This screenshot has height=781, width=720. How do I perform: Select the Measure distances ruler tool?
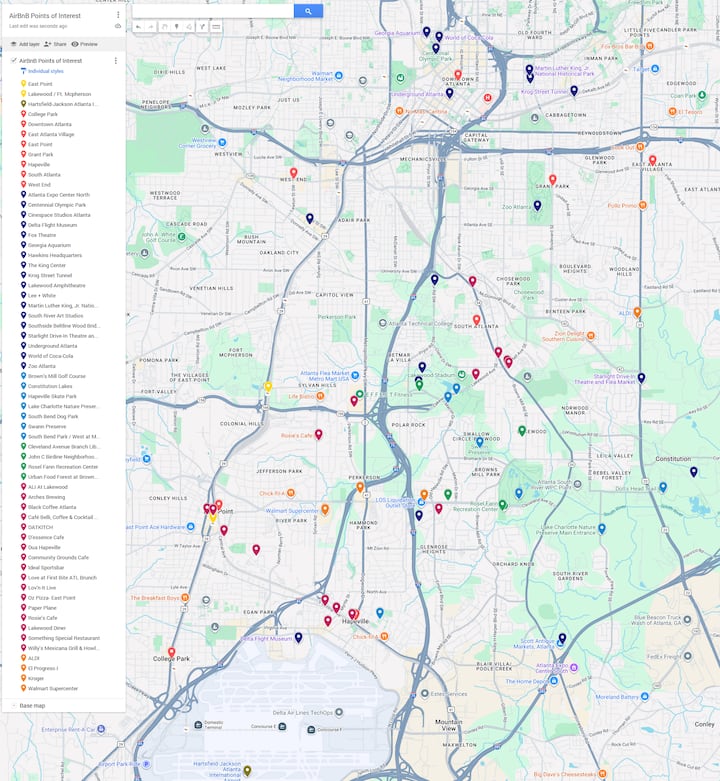[216, 27]
